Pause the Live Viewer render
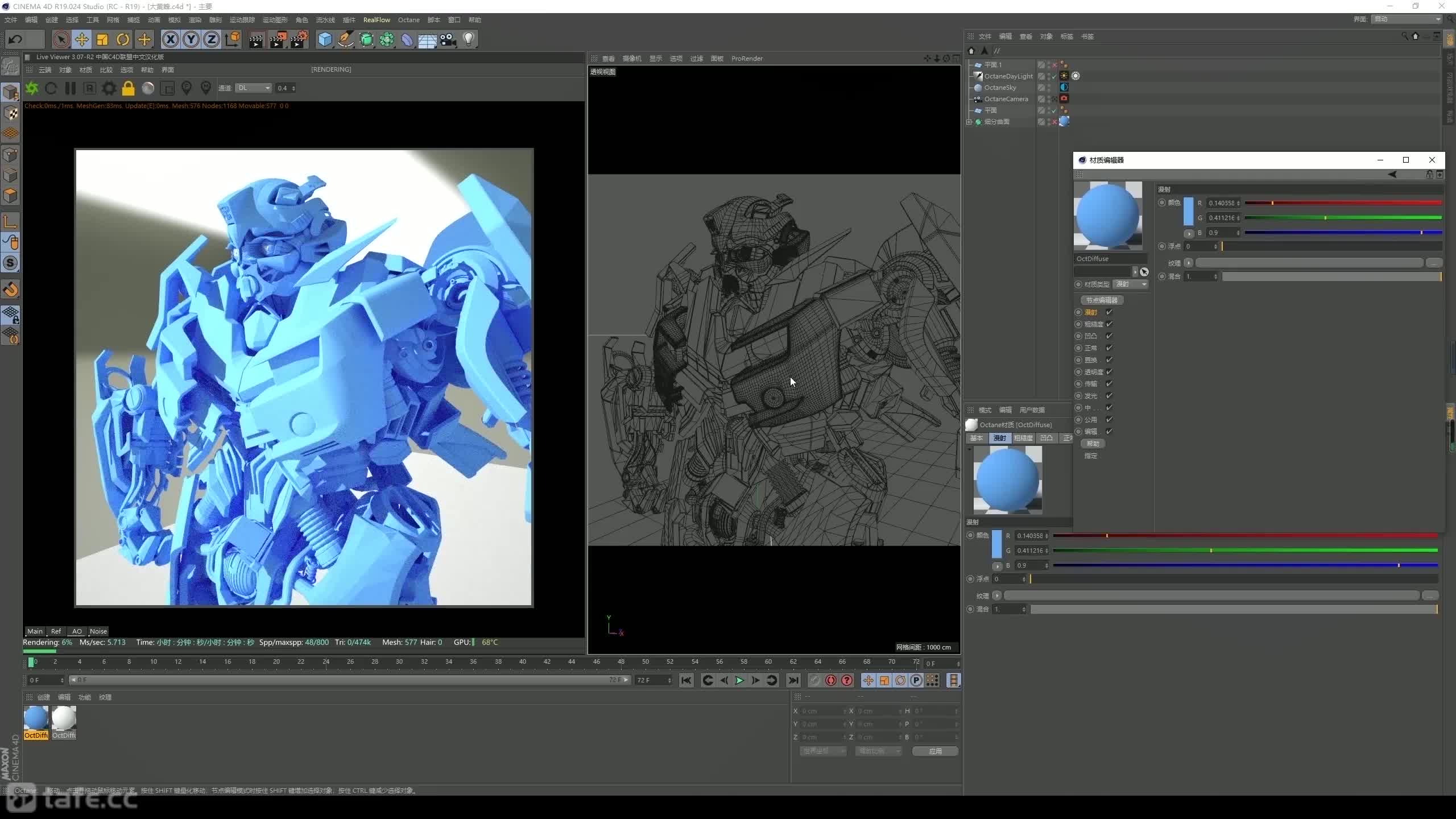Image resolution: width=1456 pixels, height=819 pixels. point(71,88)
